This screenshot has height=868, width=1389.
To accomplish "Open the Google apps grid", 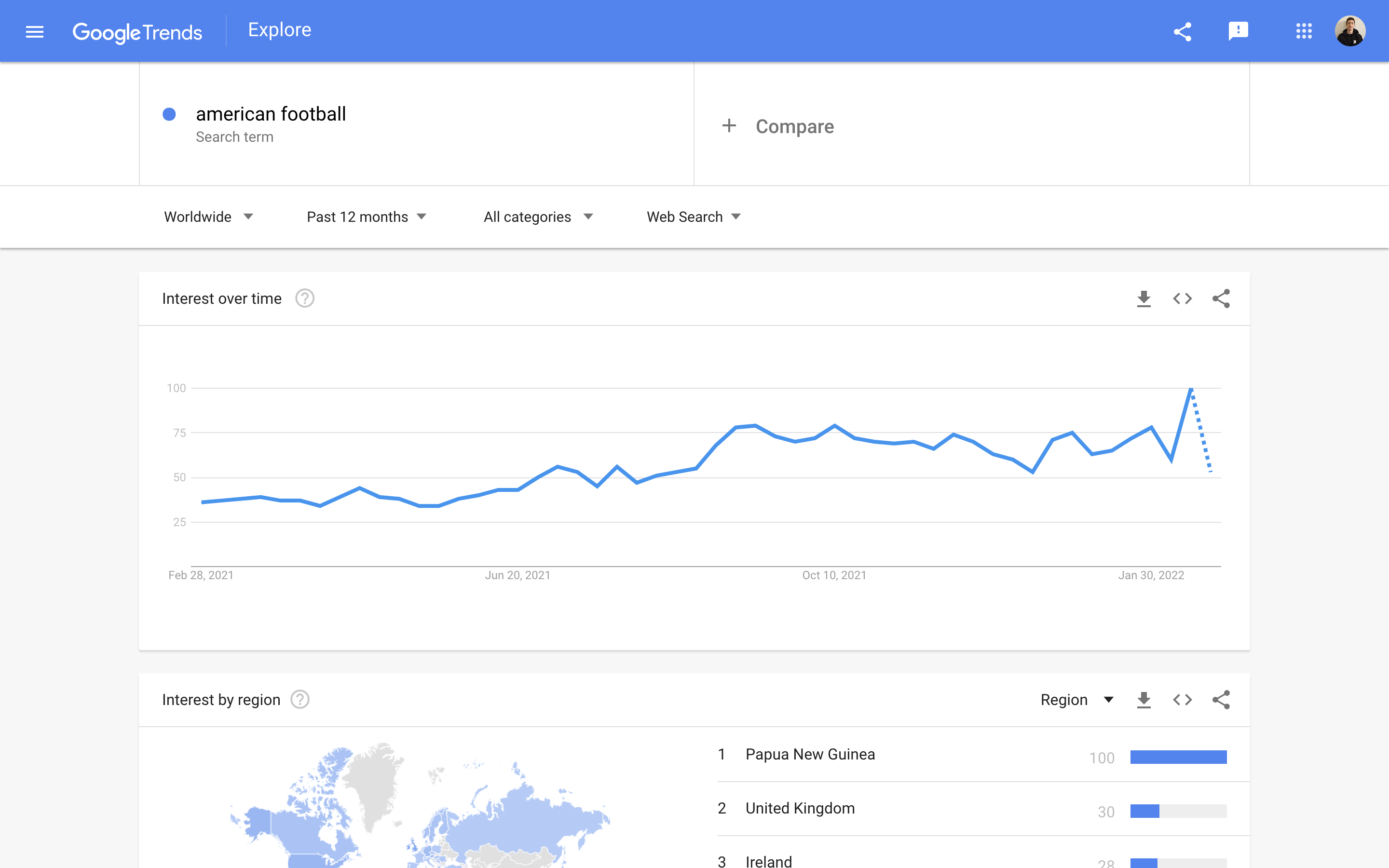I will pos(1304,30).
